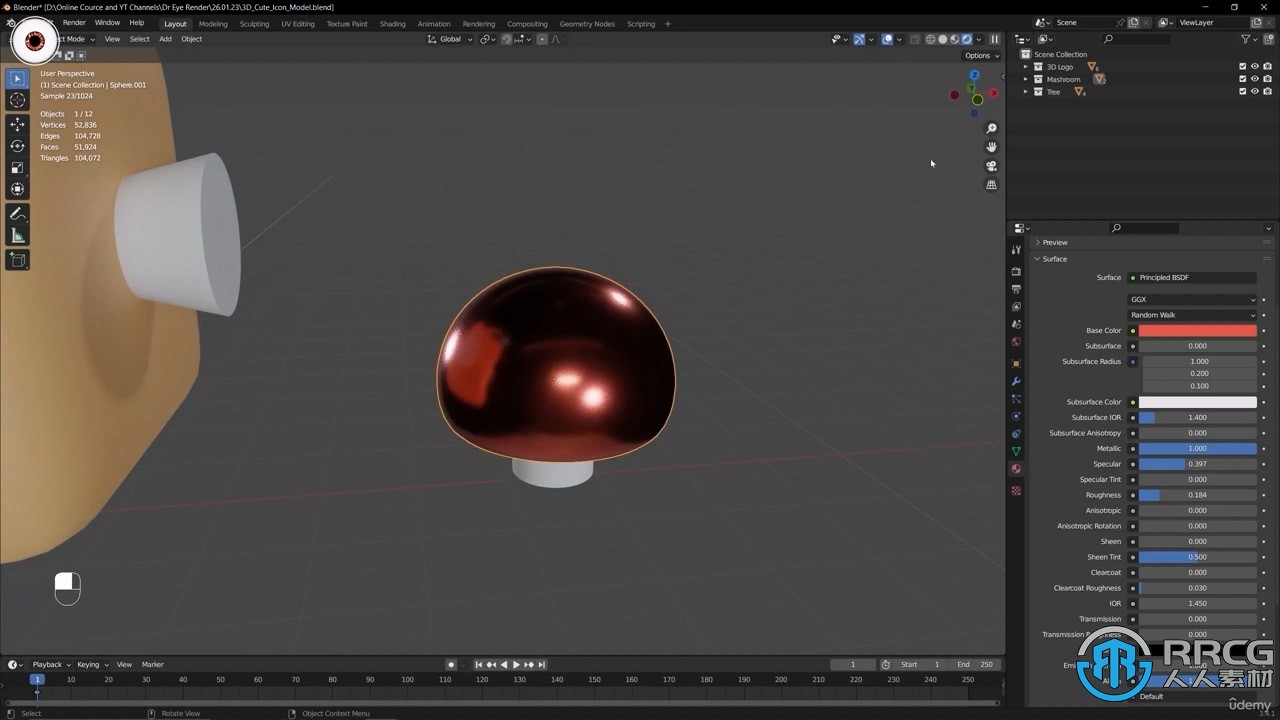Screen dimensions: 1280x720
Task: Open the Render properties tab
Action: (1016, 271)
